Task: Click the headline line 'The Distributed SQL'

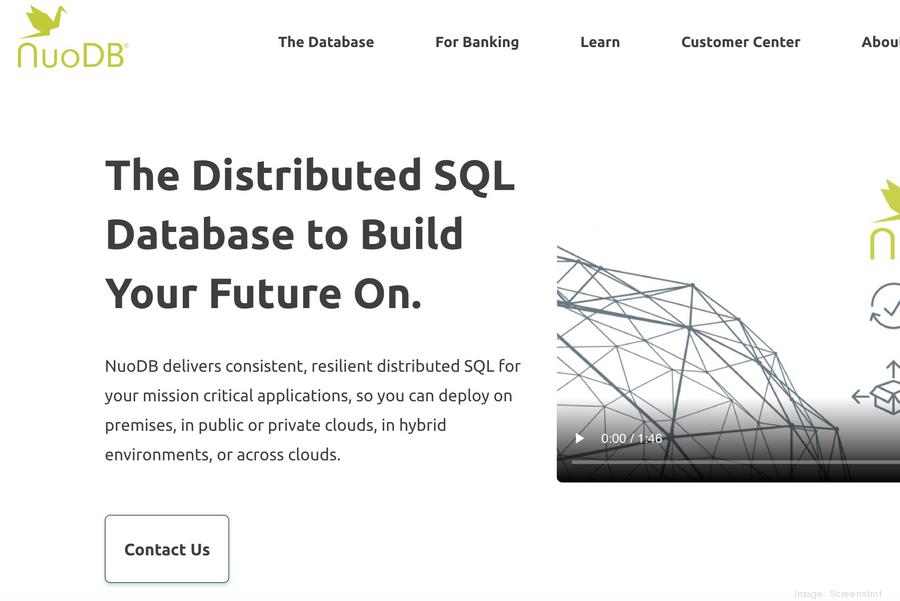Action: point(310,175)
